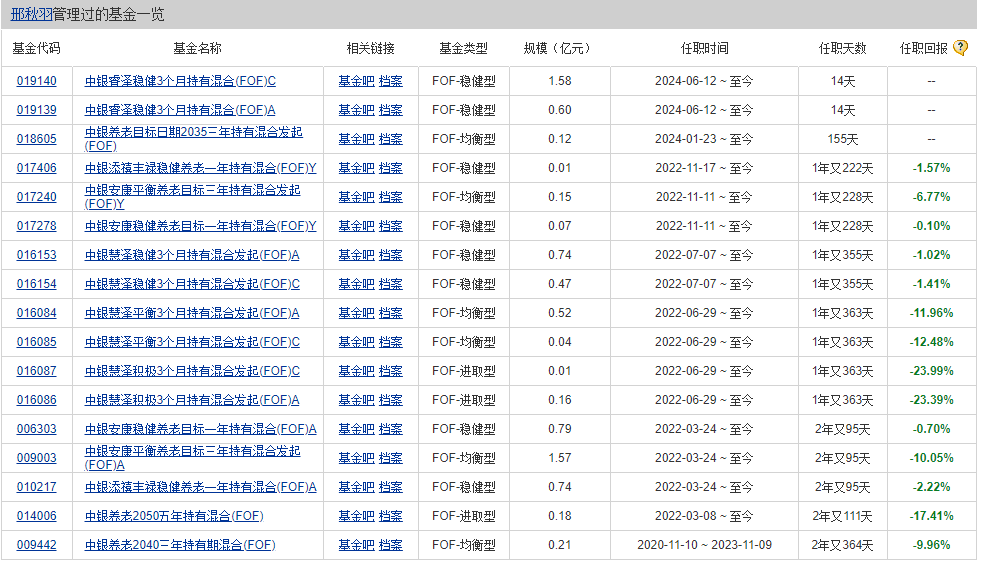Open 中银养老2040三年持有期混合(FOF) fund page
982x565 pixels.
(x=180, y=545)
